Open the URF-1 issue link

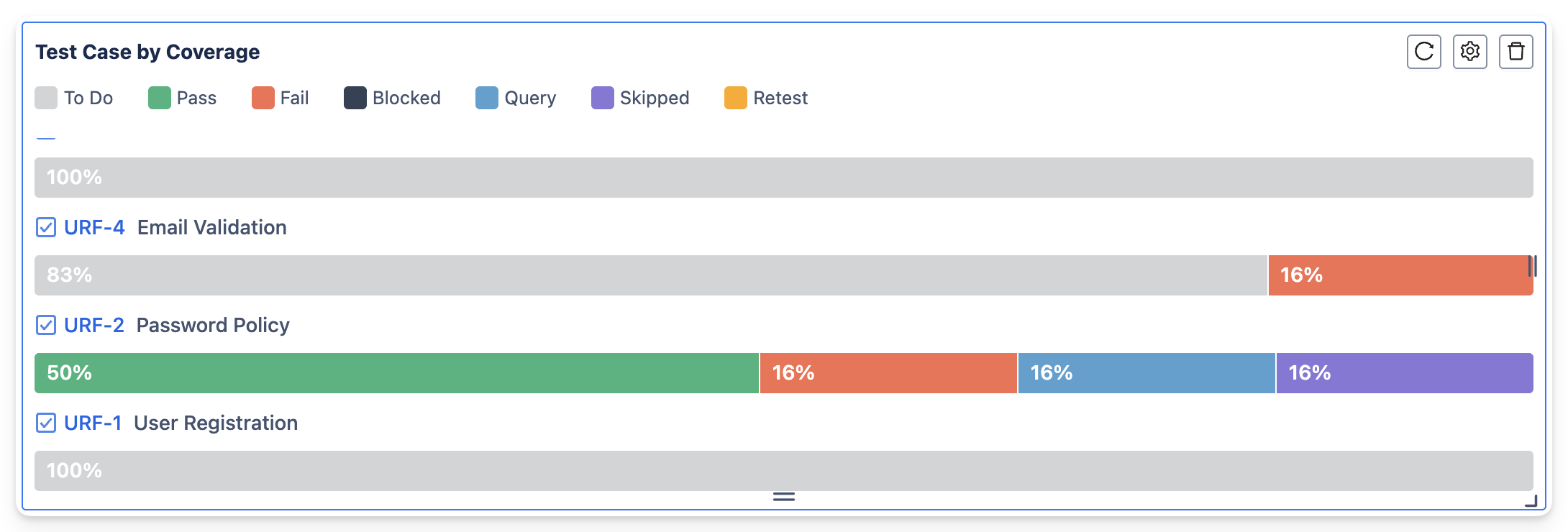click(x=93, y=423)
